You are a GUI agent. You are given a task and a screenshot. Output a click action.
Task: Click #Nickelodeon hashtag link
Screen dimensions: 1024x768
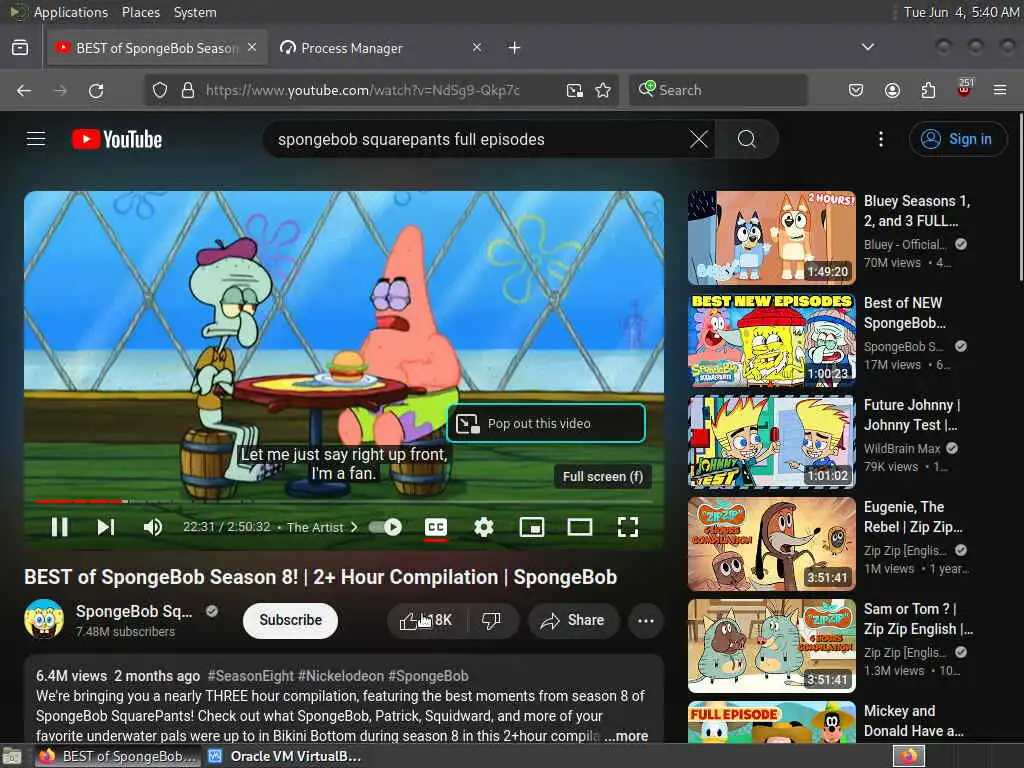pyautogui.click(x=341, y=676)
